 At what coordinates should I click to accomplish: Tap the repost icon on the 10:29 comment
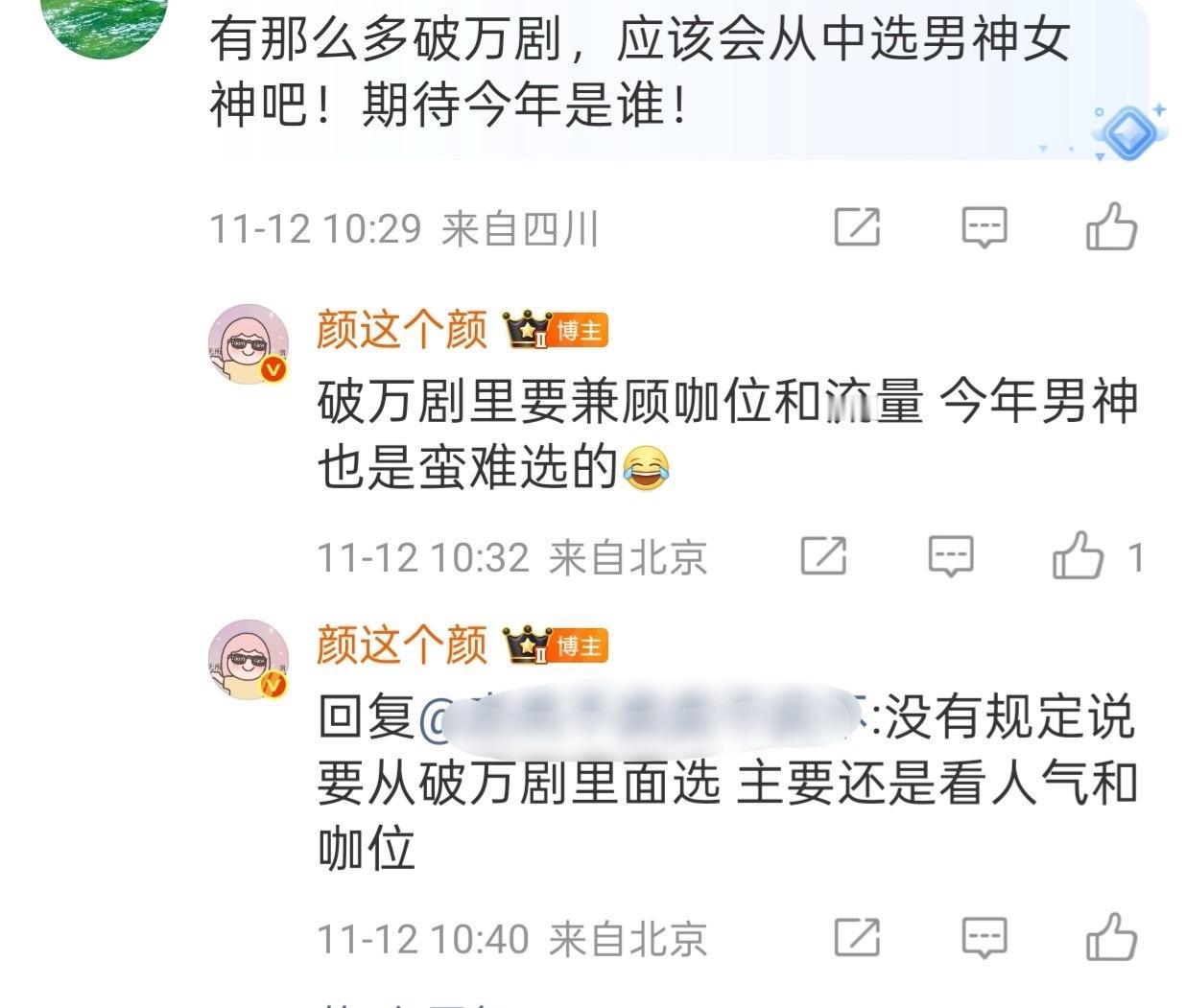pyautogui.click(x=857, y=227)
